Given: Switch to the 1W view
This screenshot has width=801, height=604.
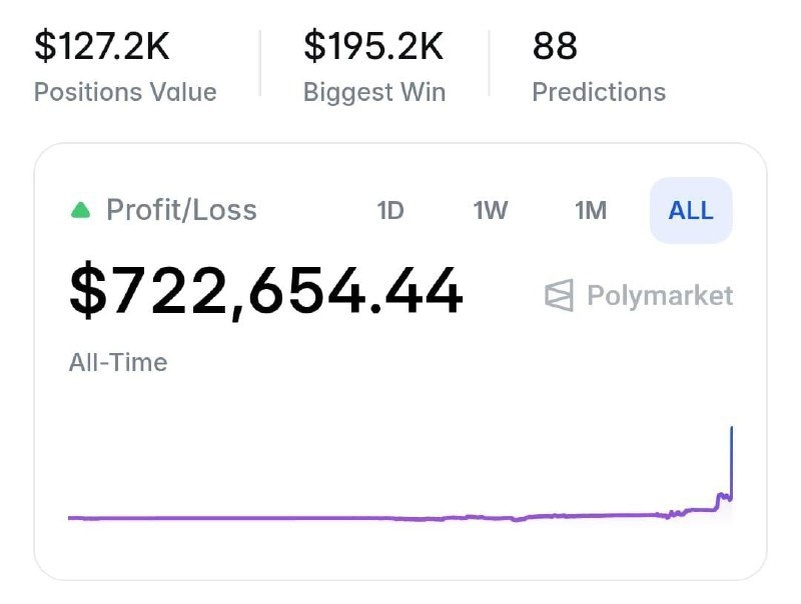Looking at the screenshot, I should 490,210.
